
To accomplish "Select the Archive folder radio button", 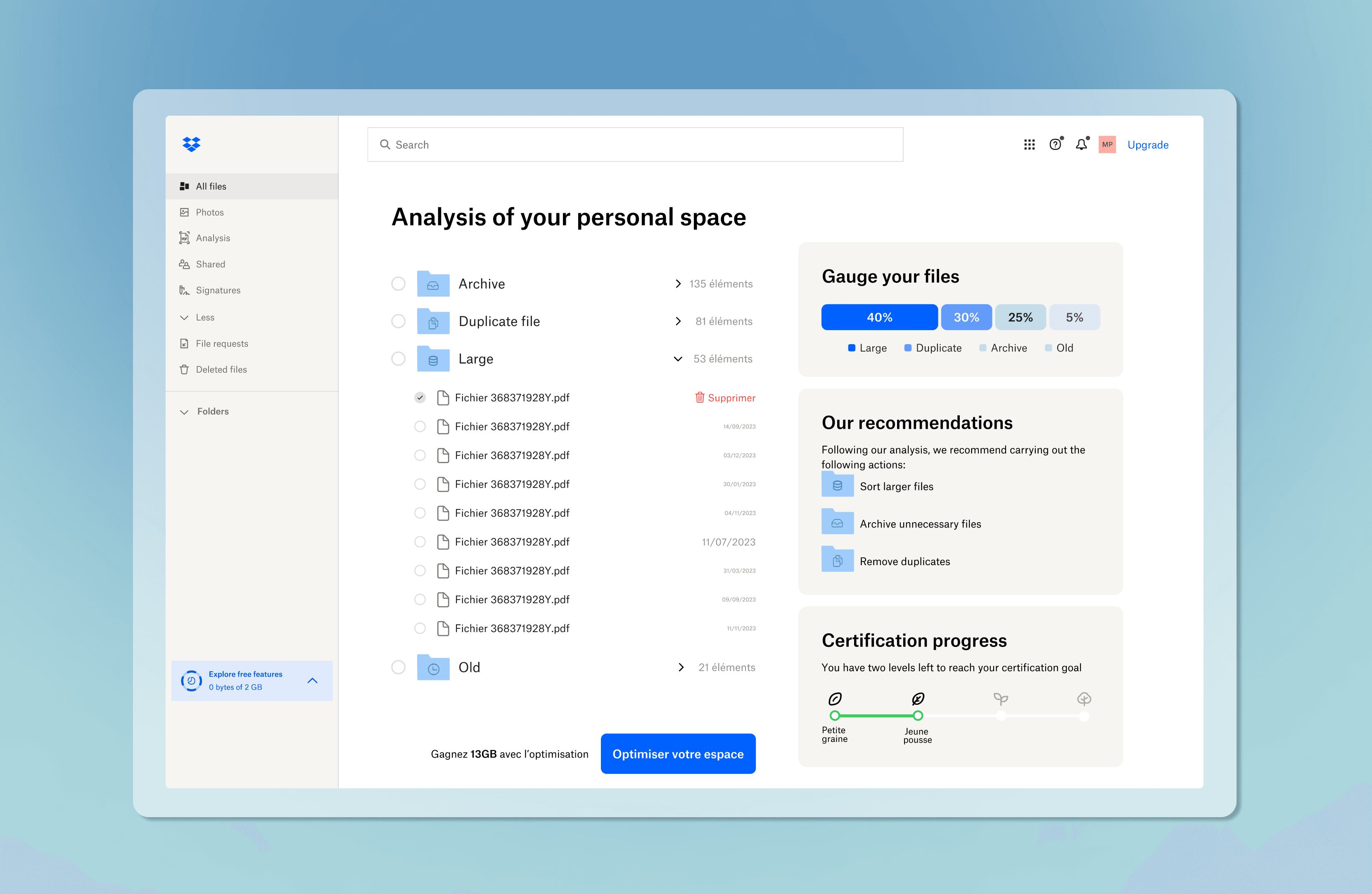I will click(398, 284).
